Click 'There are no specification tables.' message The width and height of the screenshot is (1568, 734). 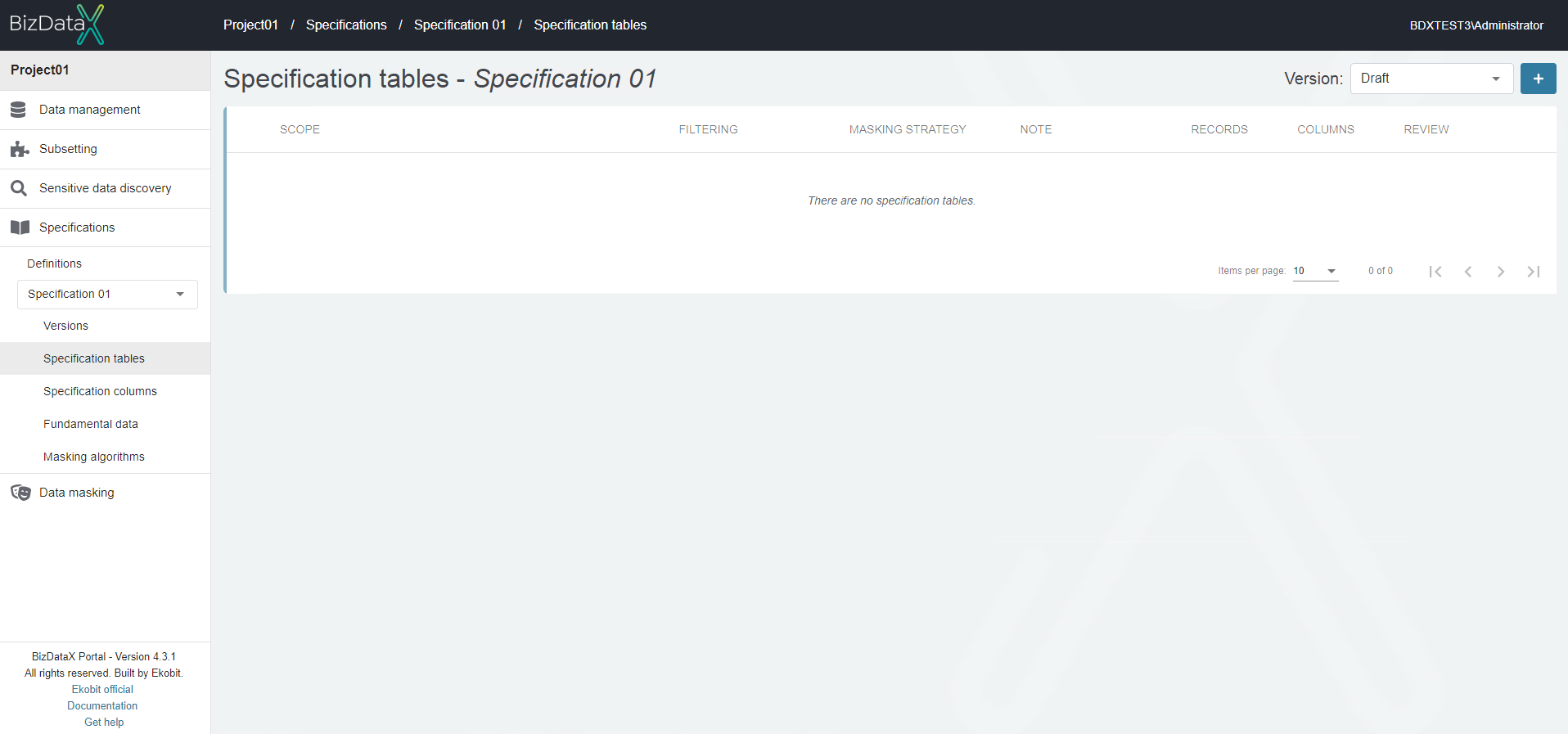(x=891, y=200)
